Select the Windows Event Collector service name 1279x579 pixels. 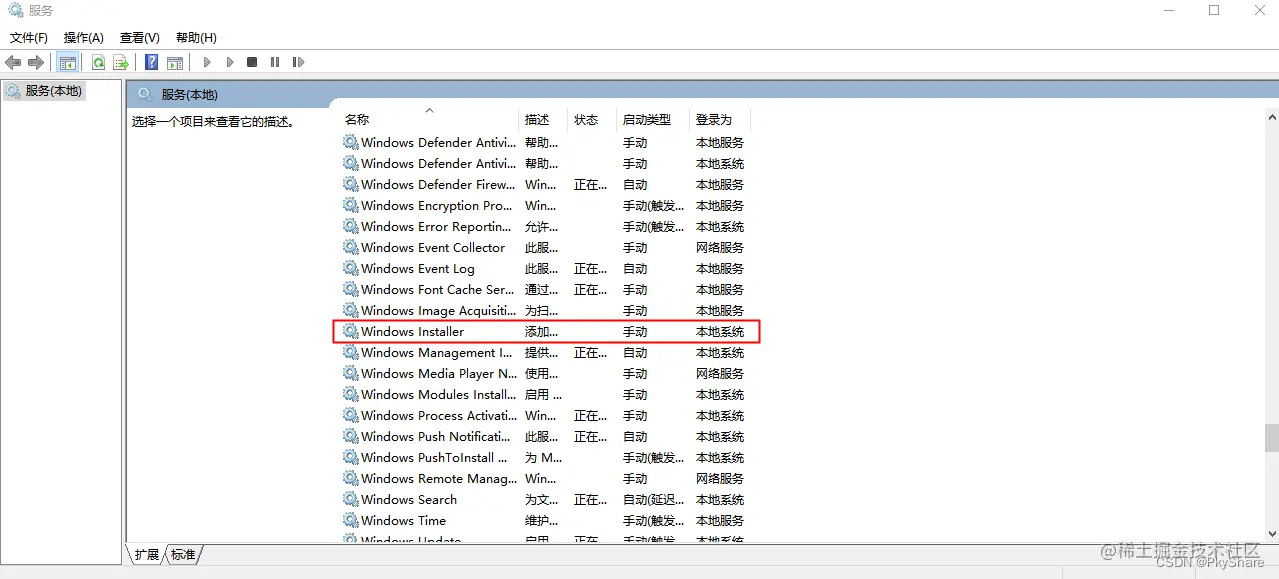coord(433,247)
